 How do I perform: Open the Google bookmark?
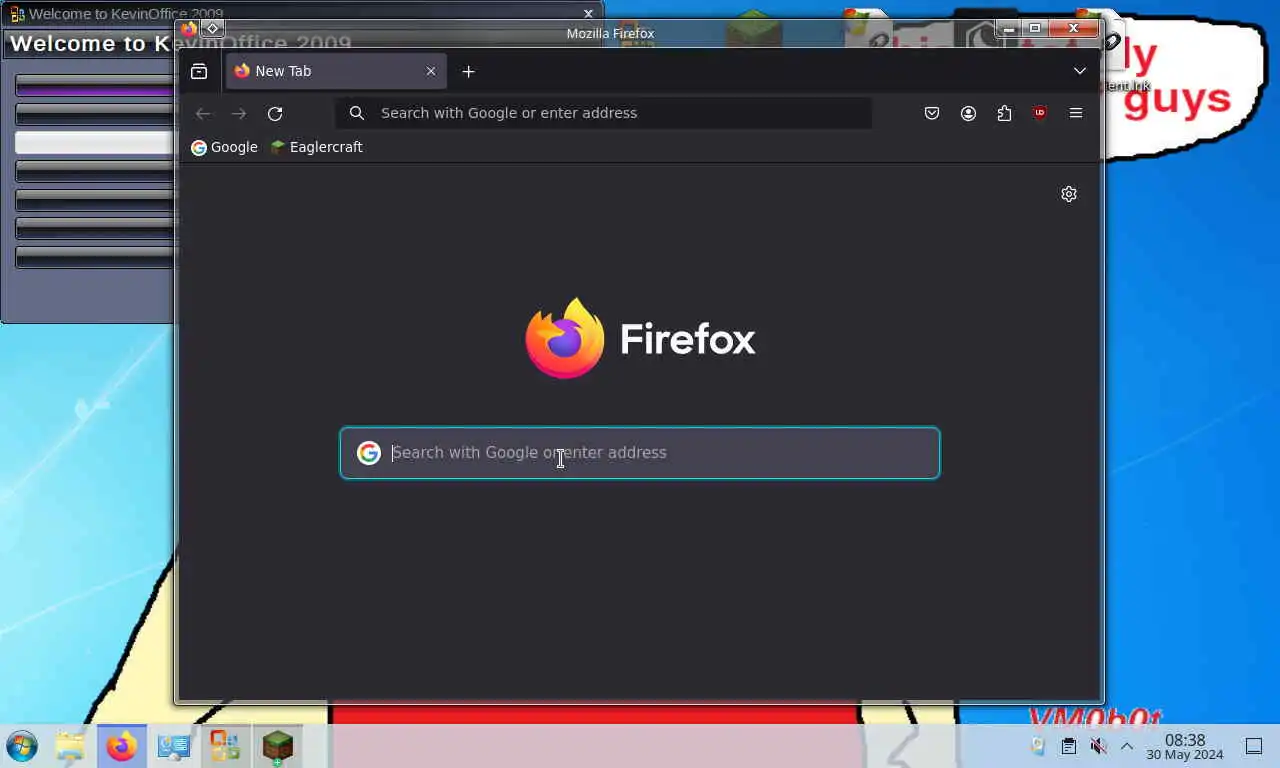pos(224,147)
